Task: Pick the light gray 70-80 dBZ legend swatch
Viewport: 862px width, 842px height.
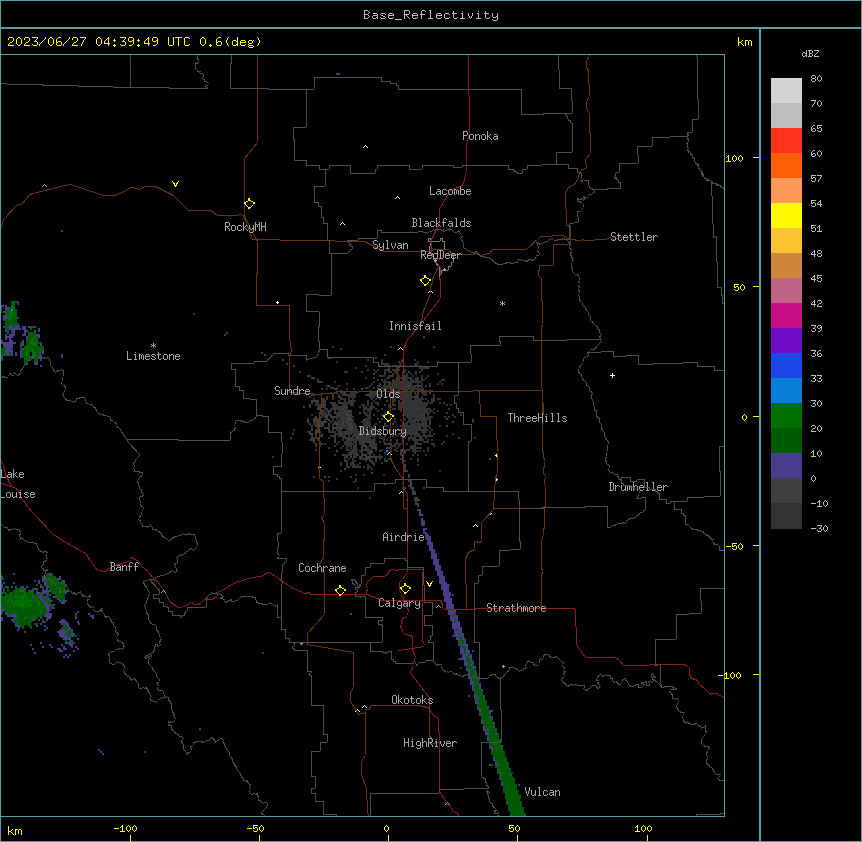Action: tap(786, 91)
